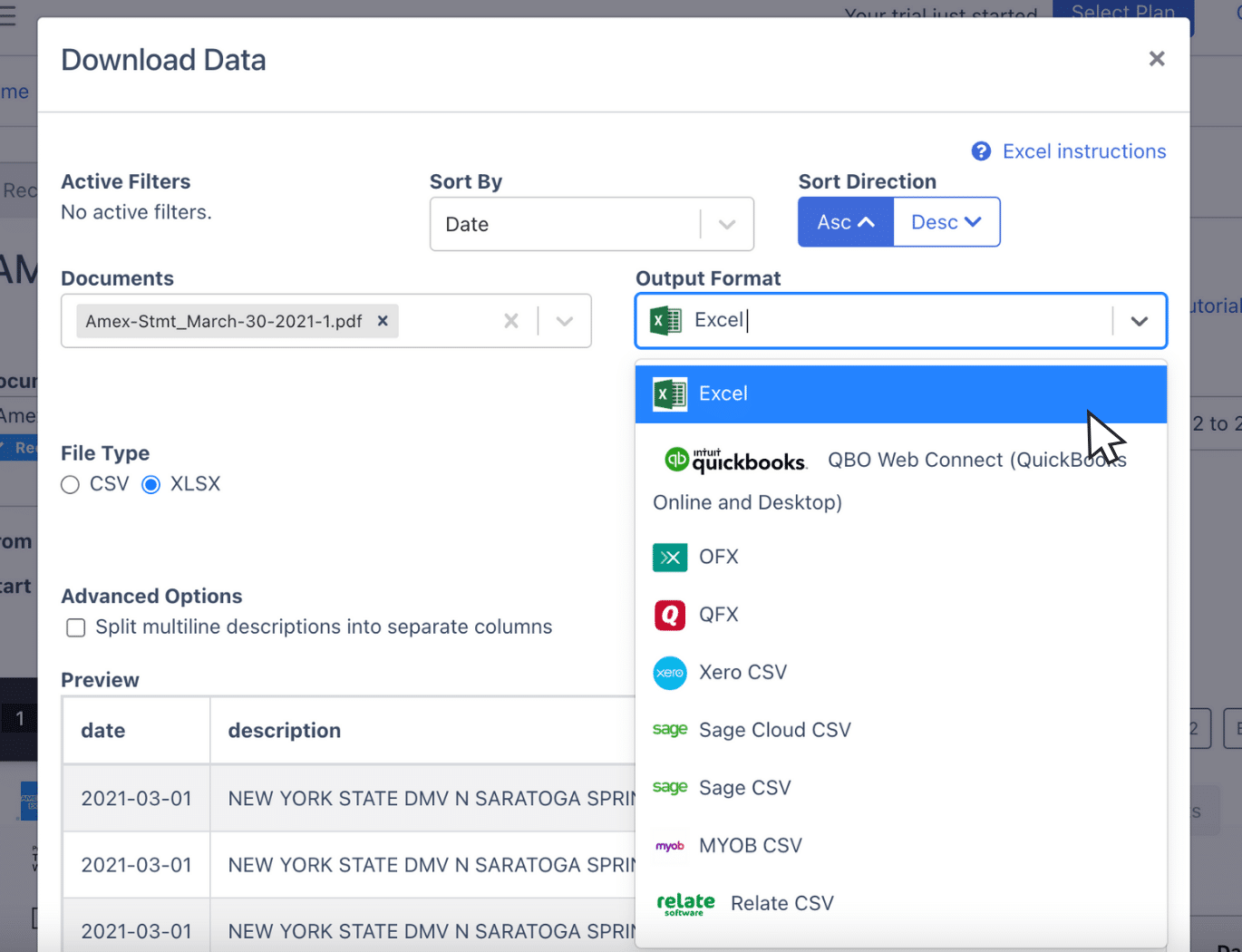This screenshot has width=1242, height=952.
Task: Click the Sage logo beside Sage Cloud CSV
Action: point(670,729)
